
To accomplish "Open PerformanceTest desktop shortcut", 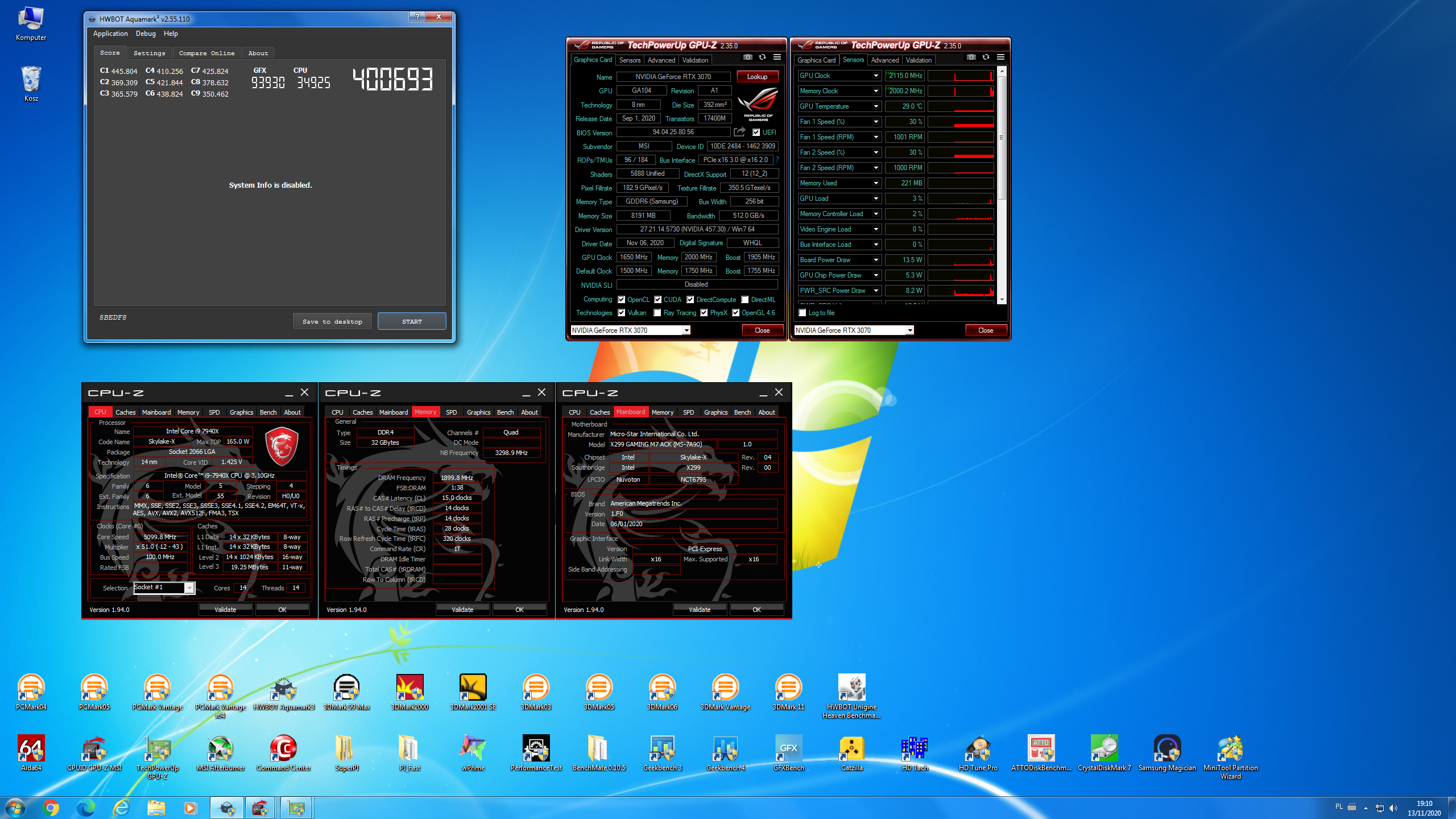I will click(x=536, y=753).
